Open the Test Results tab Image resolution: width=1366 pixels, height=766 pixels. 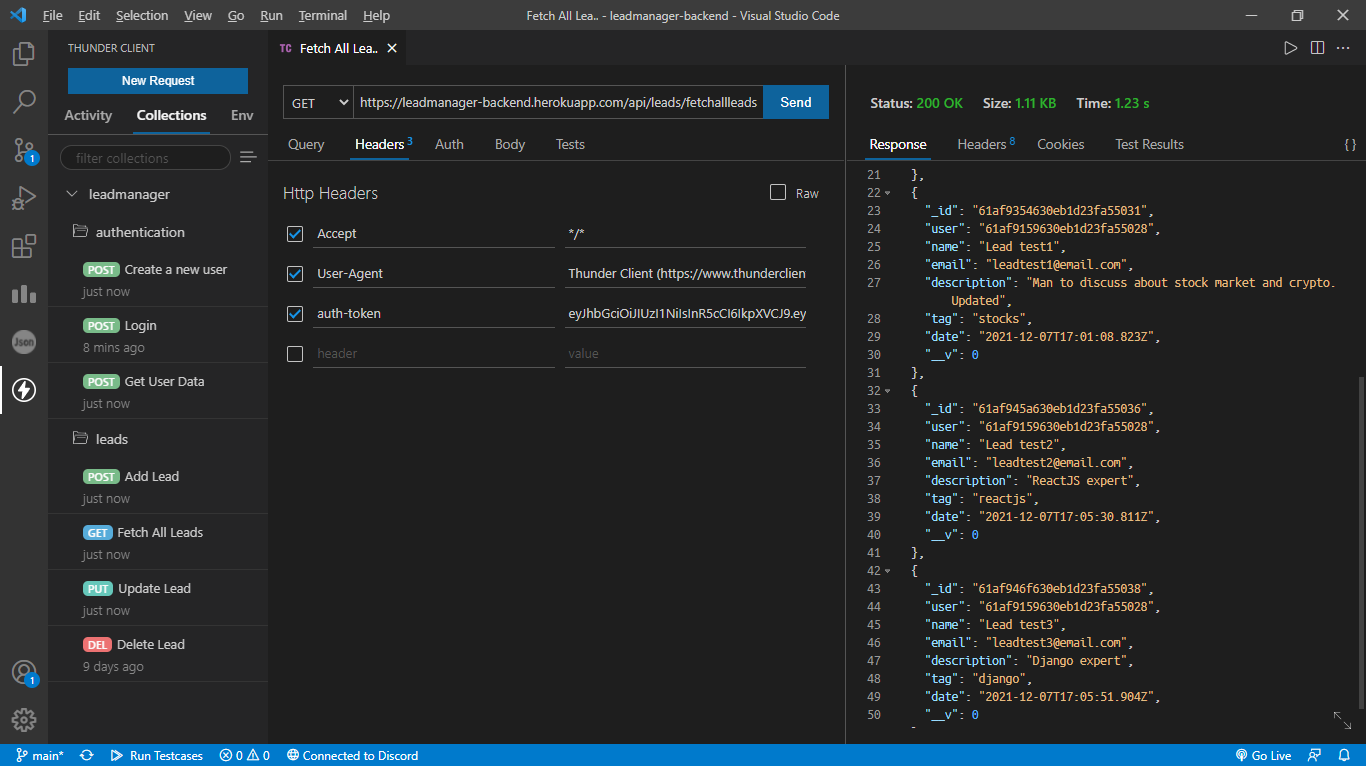pos(1149,144)
